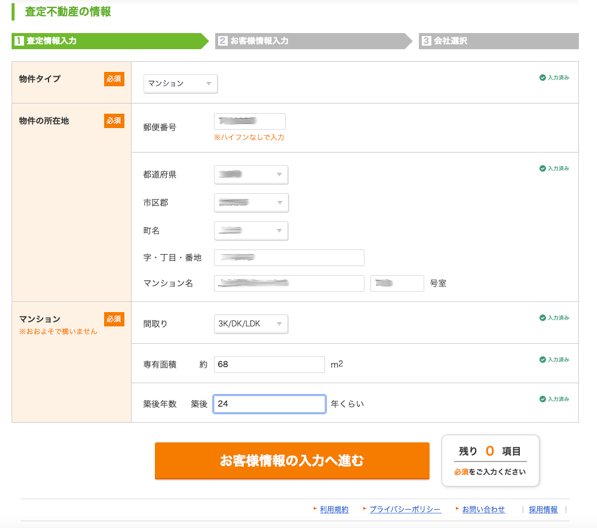597x528 pixels.
Task: Open the 間取り 3K/DK/LDK dropdown
Action: point(251,324)
